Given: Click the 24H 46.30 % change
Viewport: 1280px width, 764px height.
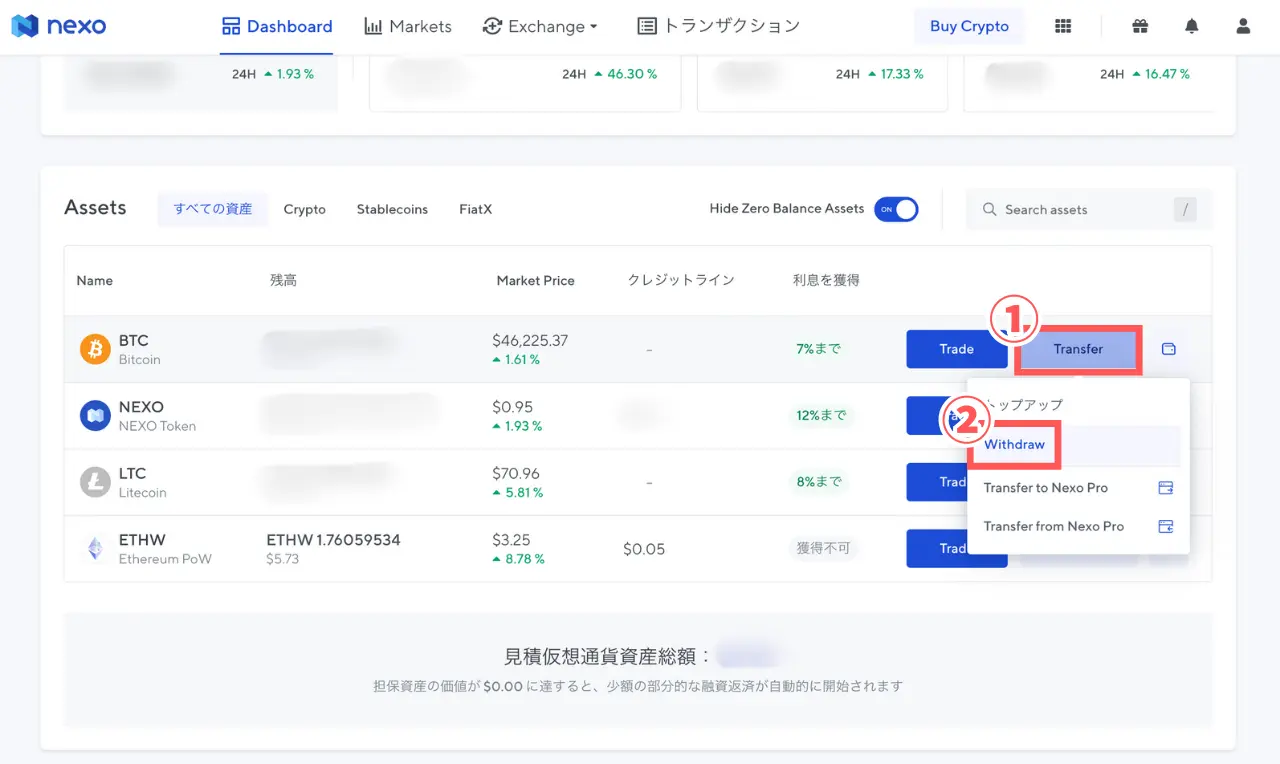Looking at the screenshot, I should click(609, 74).
